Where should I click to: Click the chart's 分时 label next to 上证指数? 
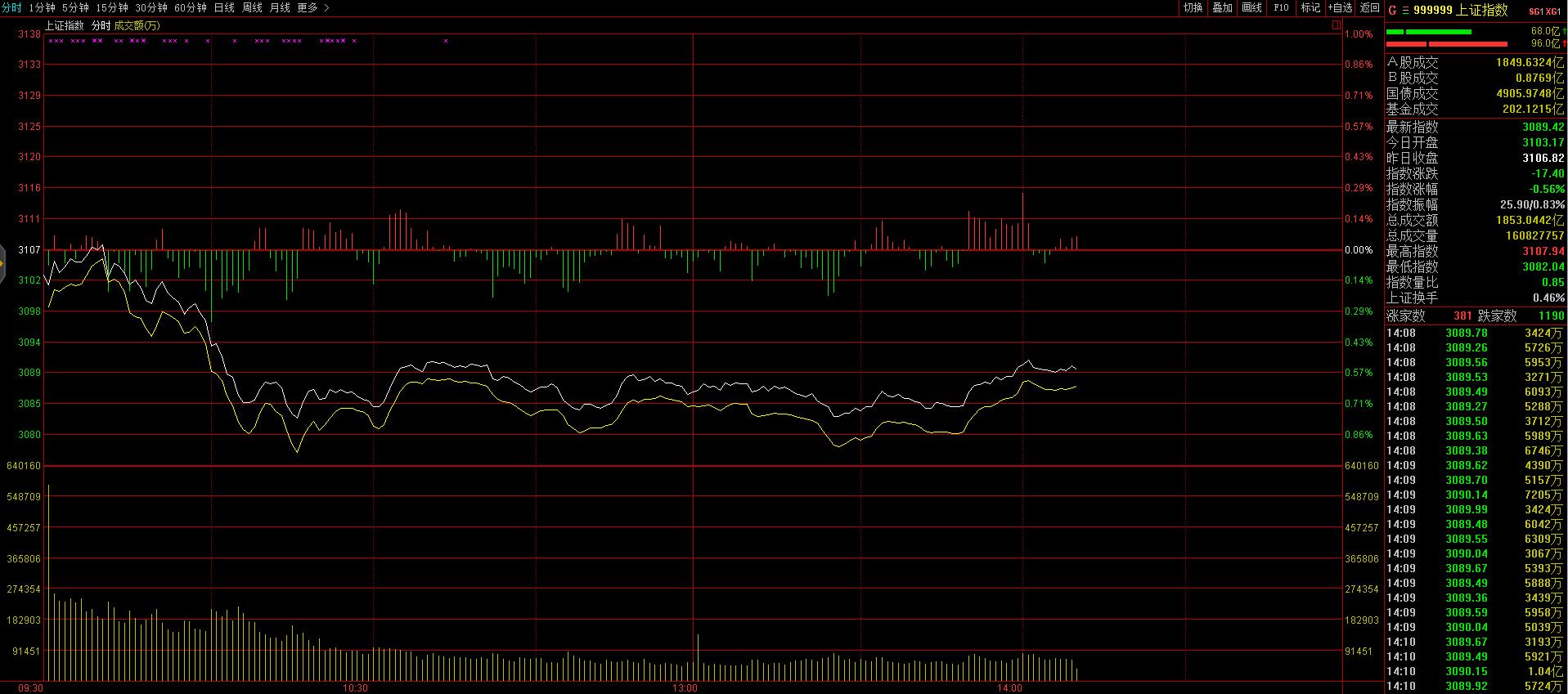[x=101, y=26]
